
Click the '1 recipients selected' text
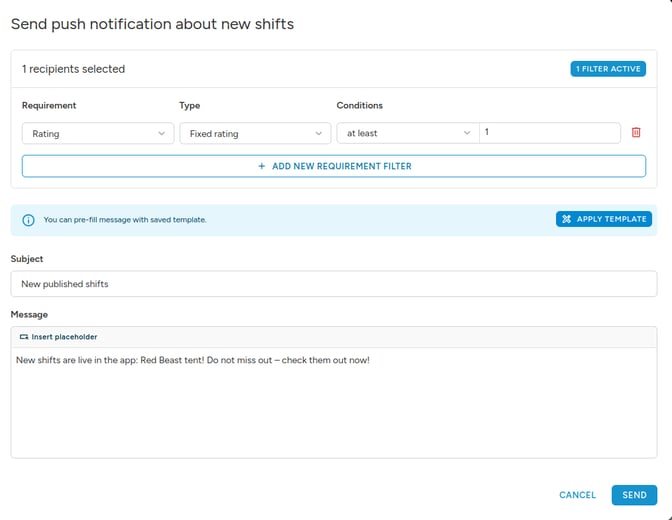pos(73,69)
